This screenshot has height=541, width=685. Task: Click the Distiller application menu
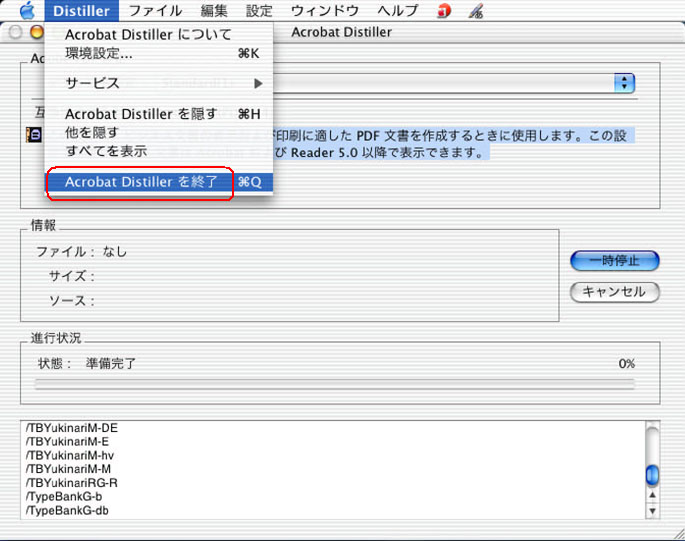coord(81,10)
